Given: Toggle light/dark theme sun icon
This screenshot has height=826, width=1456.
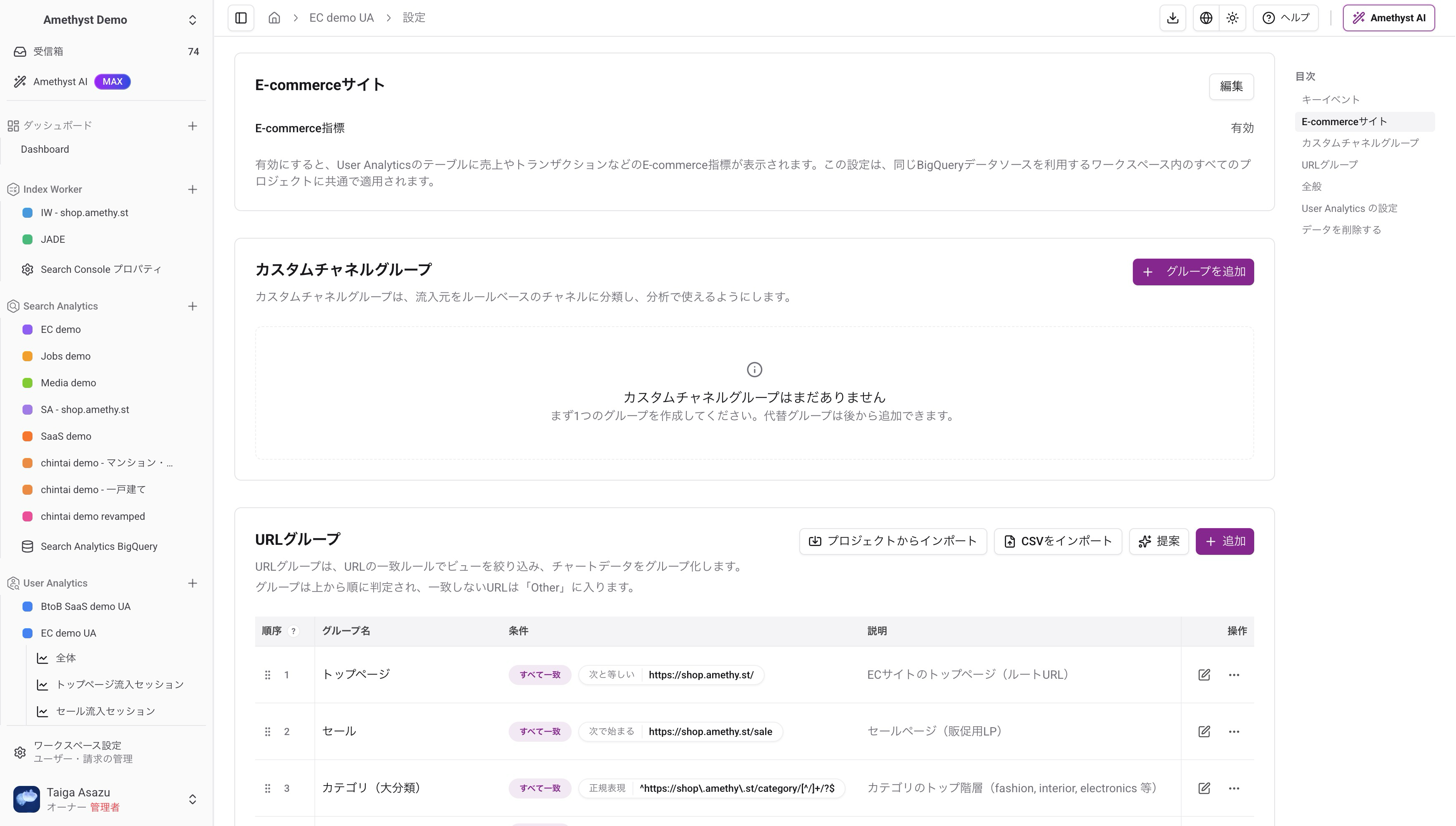Looking at the screenshot, I should point(1233,18).
